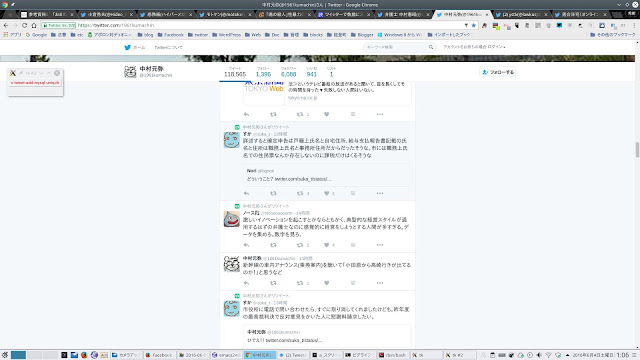Click the browser back arrow

coord(6,25)
